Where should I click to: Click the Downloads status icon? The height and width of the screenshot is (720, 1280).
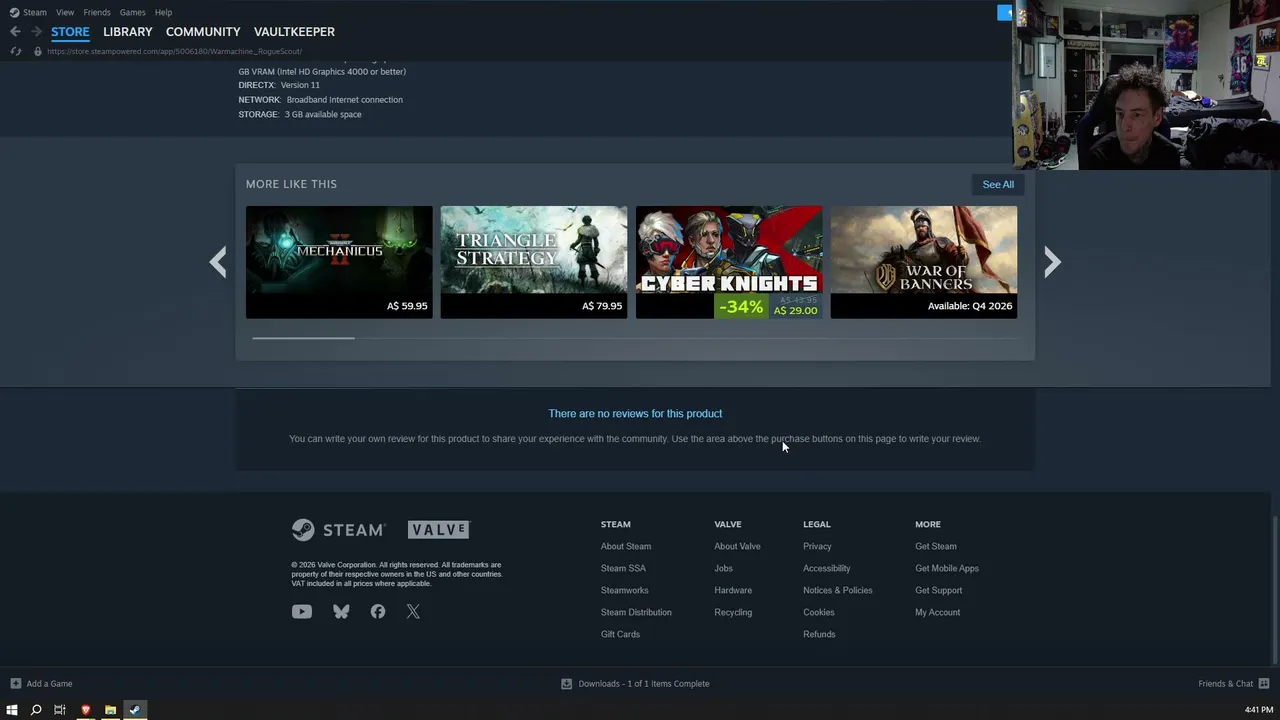pyautogui.click(x=566, y=684)
